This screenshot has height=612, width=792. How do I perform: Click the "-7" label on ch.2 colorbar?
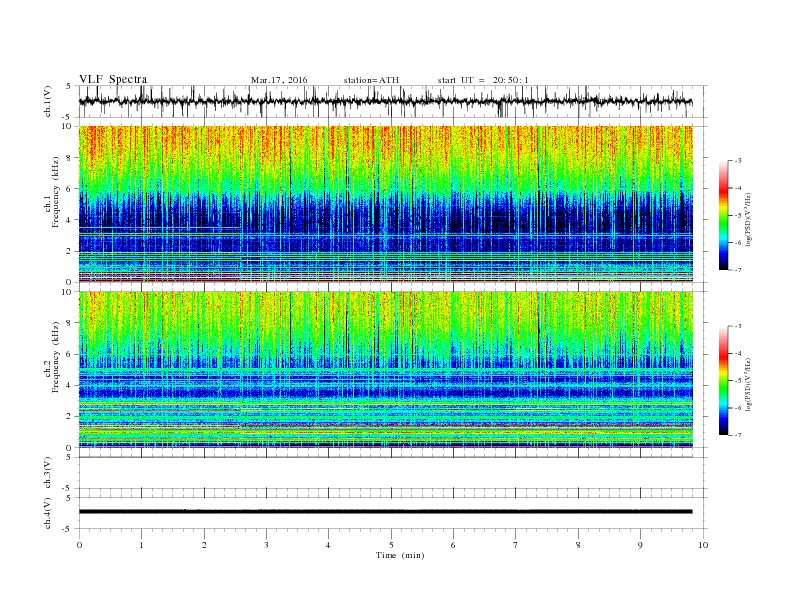[x=738, y=435]
